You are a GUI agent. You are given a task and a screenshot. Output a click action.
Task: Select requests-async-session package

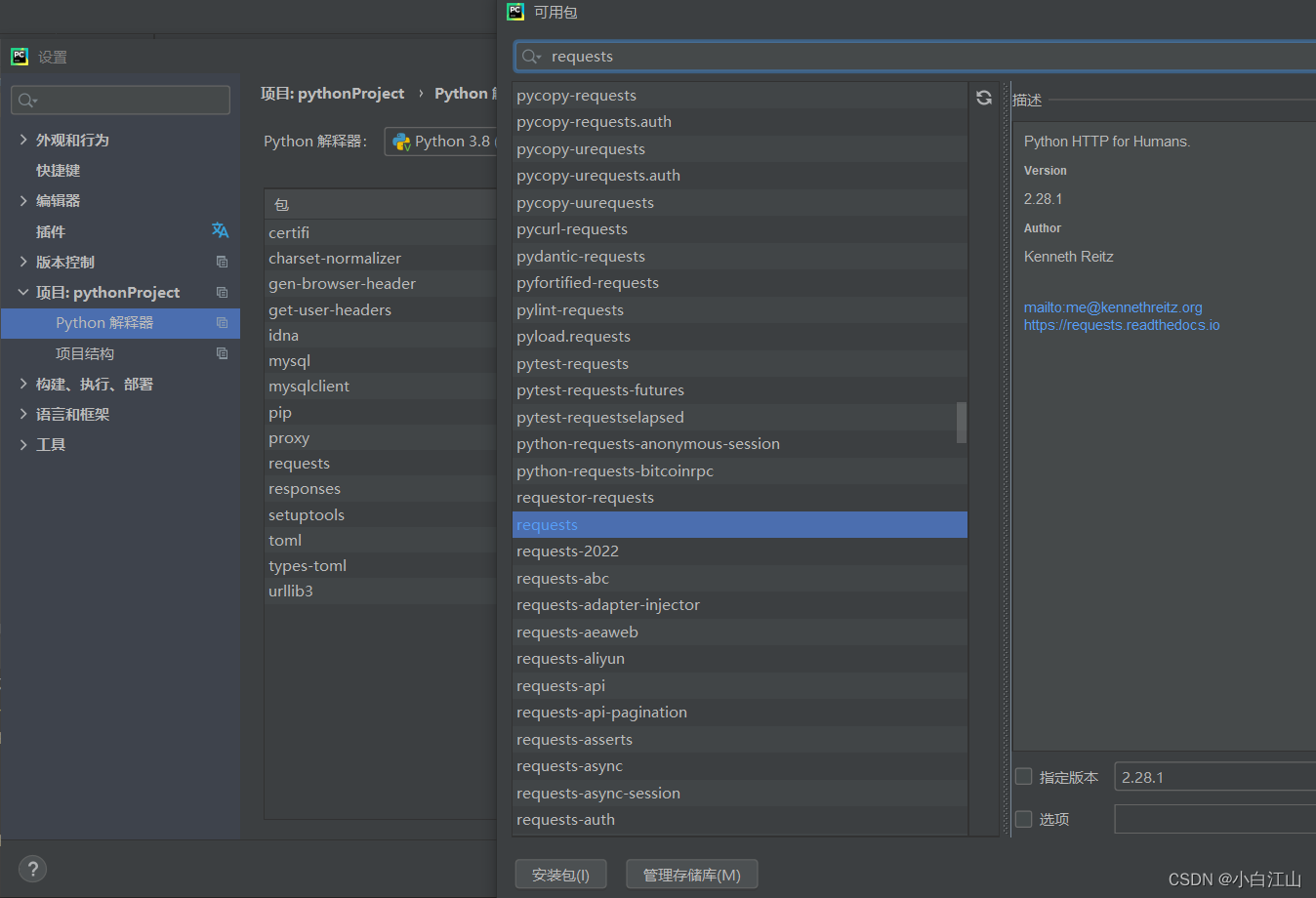740,794
